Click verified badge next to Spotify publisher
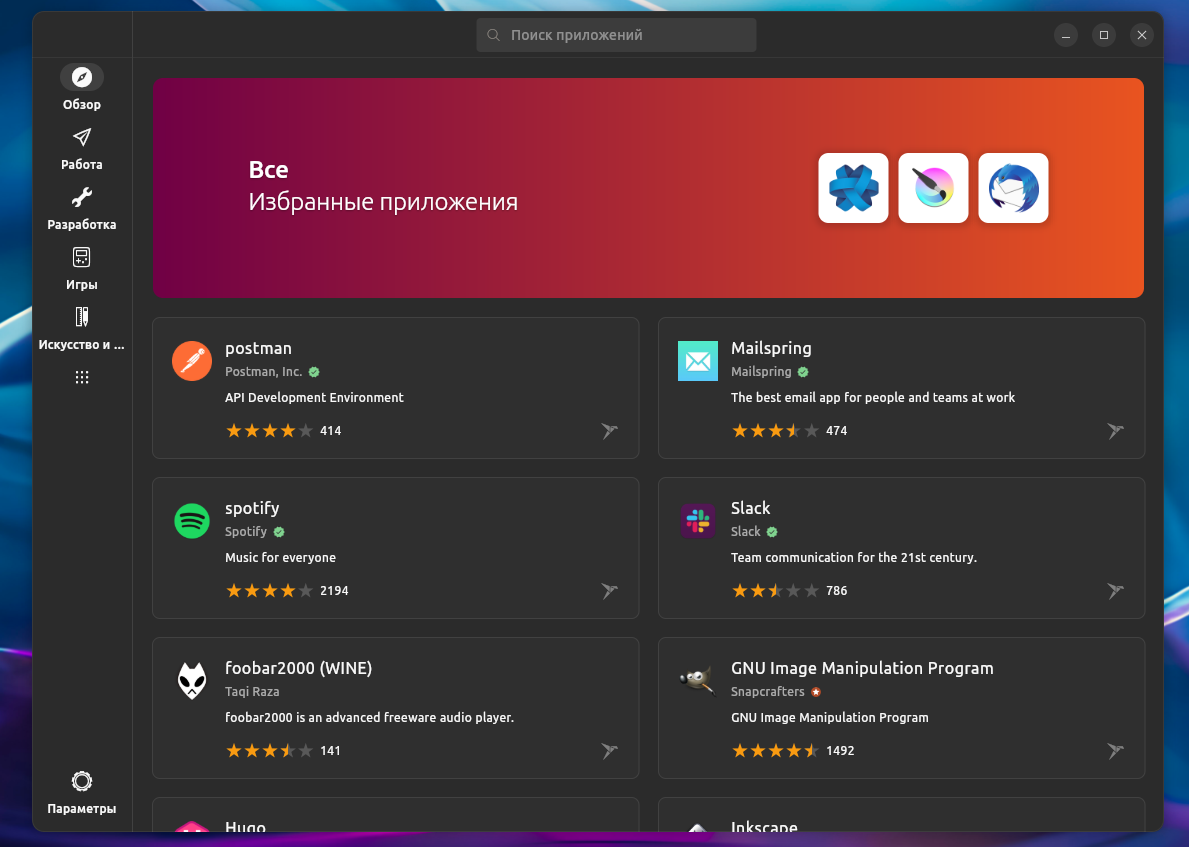Screen dimensions: 1189x847 point(279,532)
